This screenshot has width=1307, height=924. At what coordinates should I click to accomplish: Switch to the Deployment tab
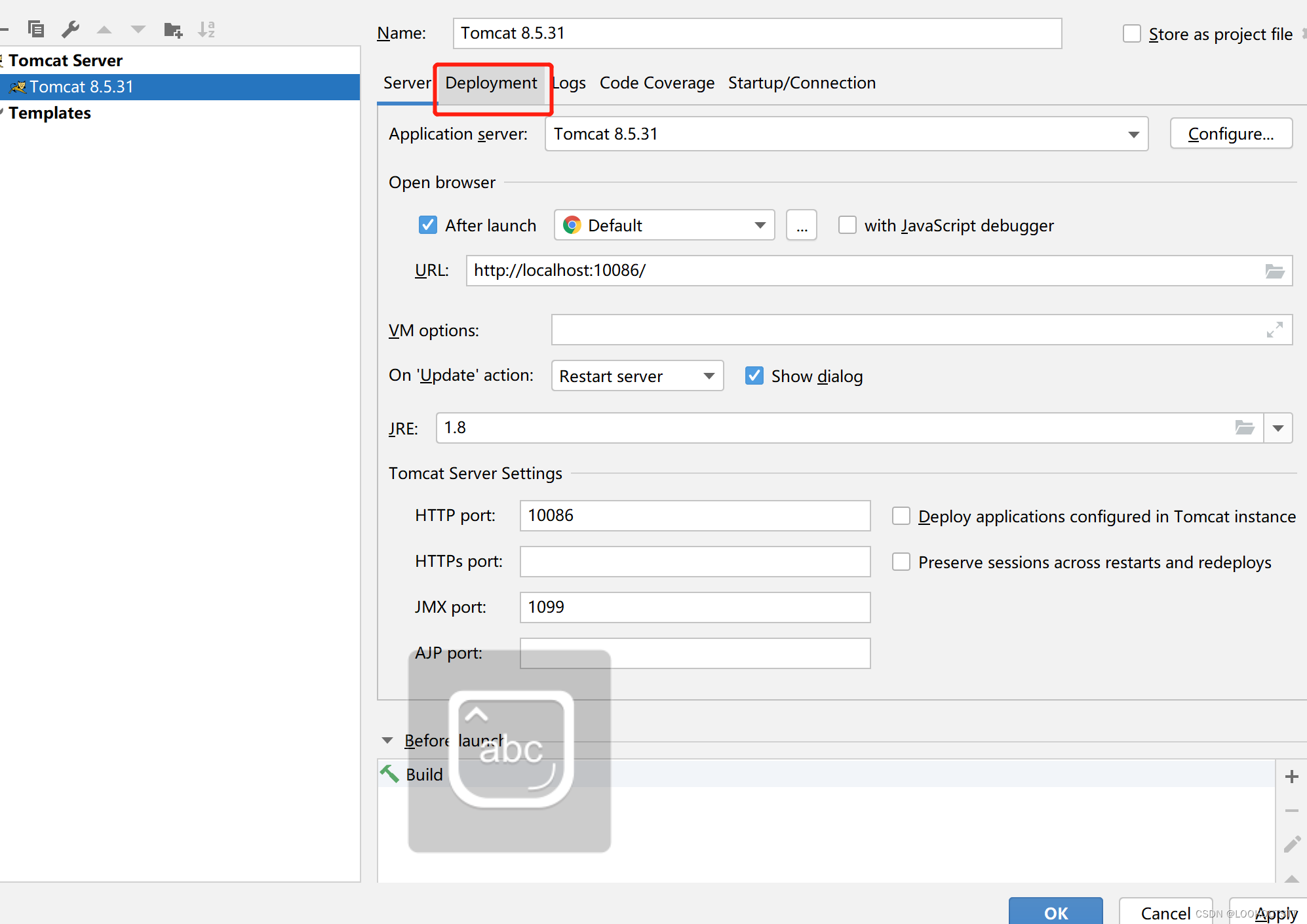pyautogui.click(x=491, y=83)
